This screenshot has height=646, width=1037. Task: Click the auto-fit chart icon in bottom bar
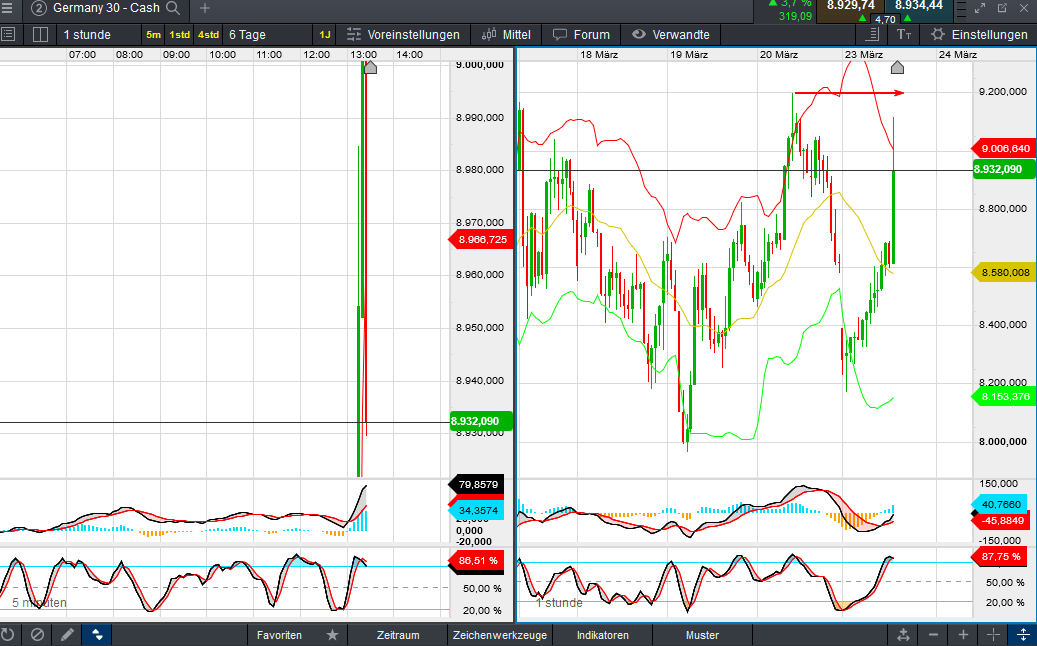coord(903,635)
